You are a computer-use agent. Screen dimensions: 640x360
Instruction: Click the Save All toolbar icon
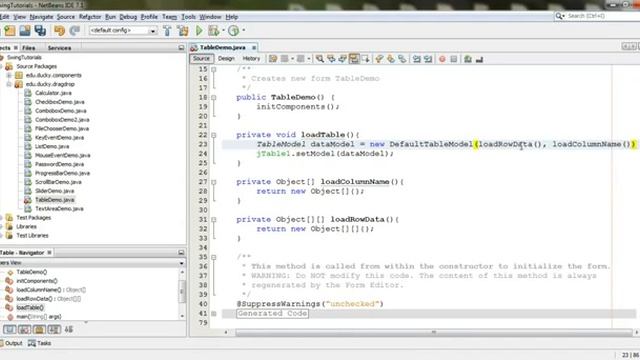point(40,31)
